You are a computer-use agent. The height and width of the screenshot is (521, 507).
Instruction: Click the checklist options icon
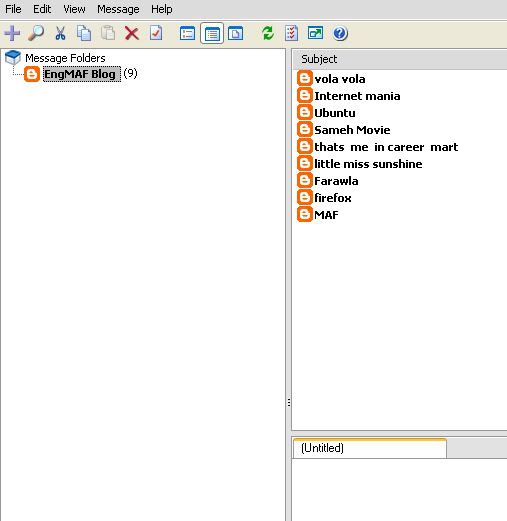[292, 33]
